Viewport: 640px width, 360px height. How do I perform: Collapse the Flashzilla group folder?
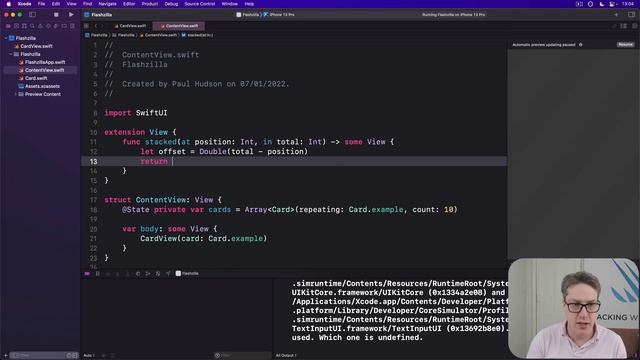11,54
